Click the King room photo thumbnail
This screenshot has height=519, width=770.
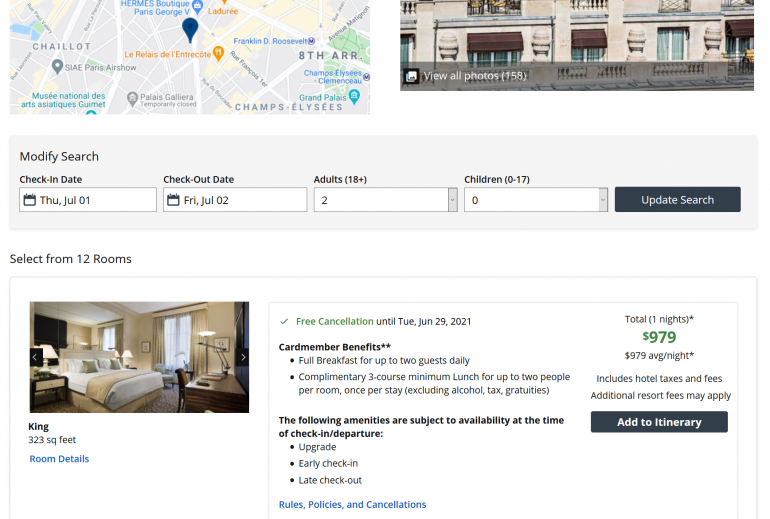[139, 357]
